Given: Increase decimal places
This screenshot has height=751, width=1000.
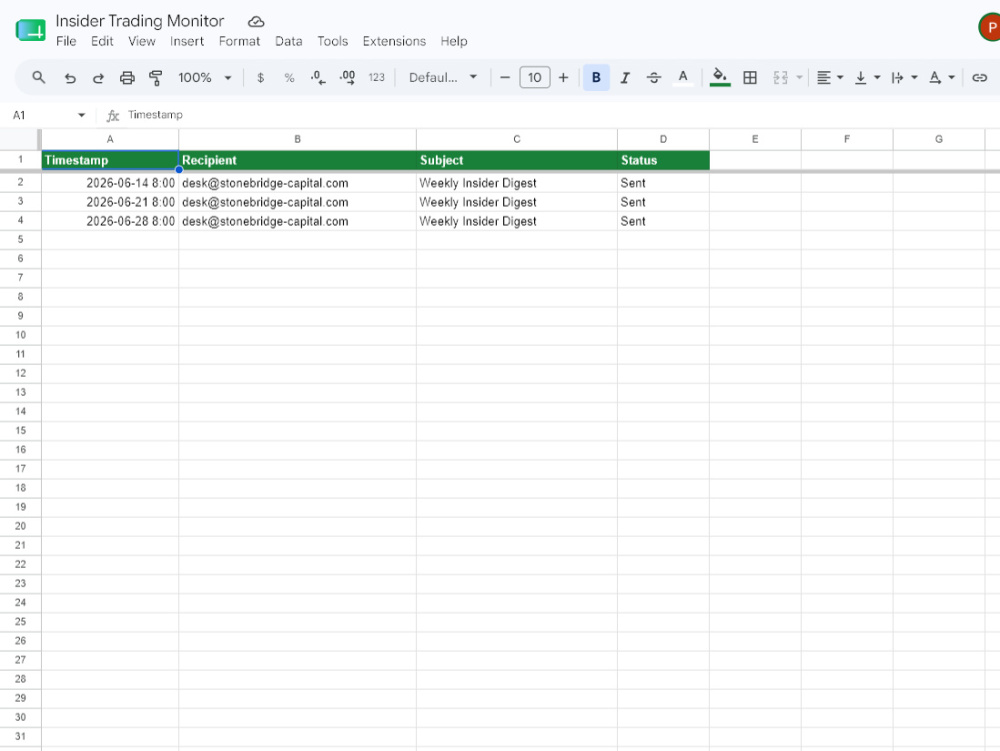Looking at the screenshot, I should click(x=347, y=78).
